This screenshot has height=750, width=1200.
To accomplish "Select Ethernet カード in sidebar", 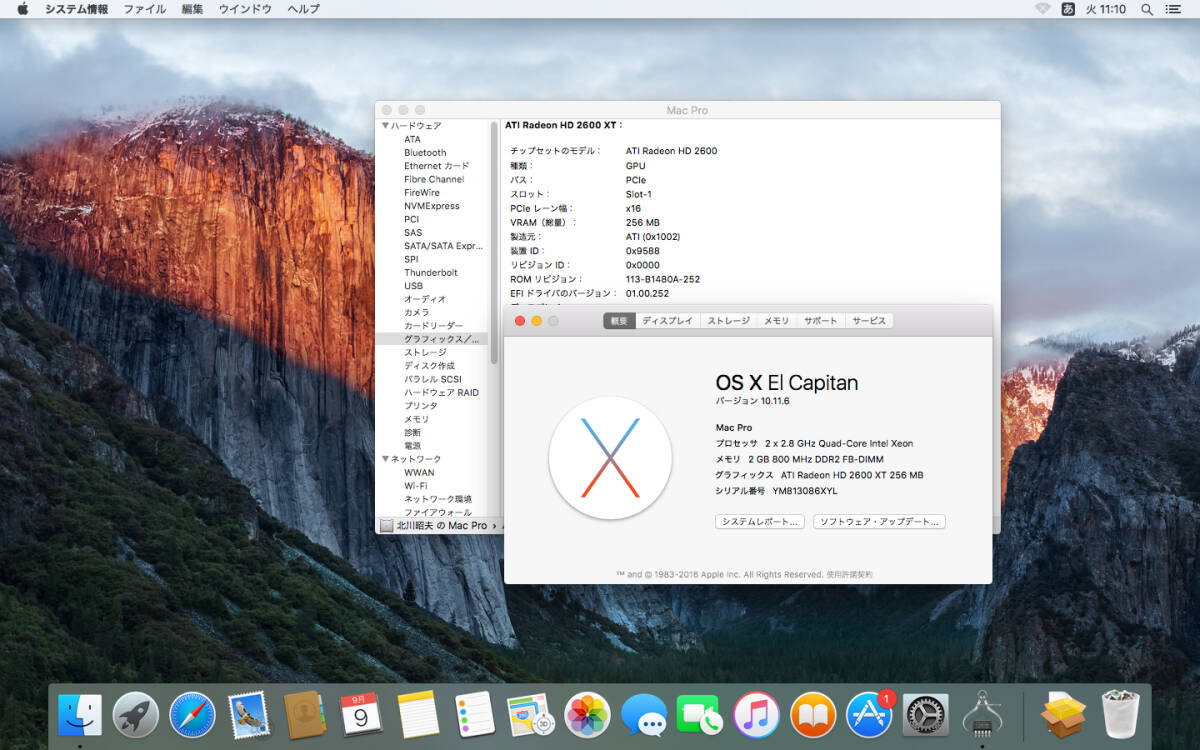I will point(435,166).
